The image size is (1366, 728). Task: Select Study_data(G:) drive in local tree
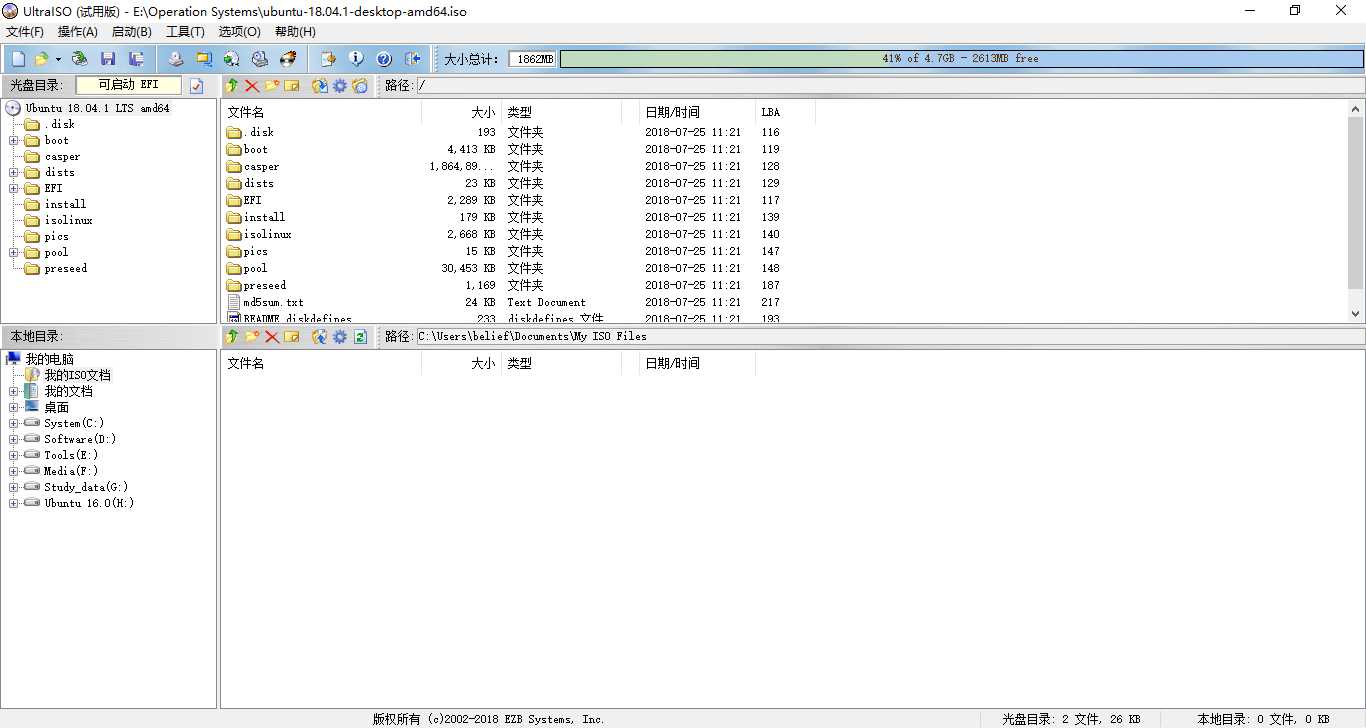click(86, 488)
